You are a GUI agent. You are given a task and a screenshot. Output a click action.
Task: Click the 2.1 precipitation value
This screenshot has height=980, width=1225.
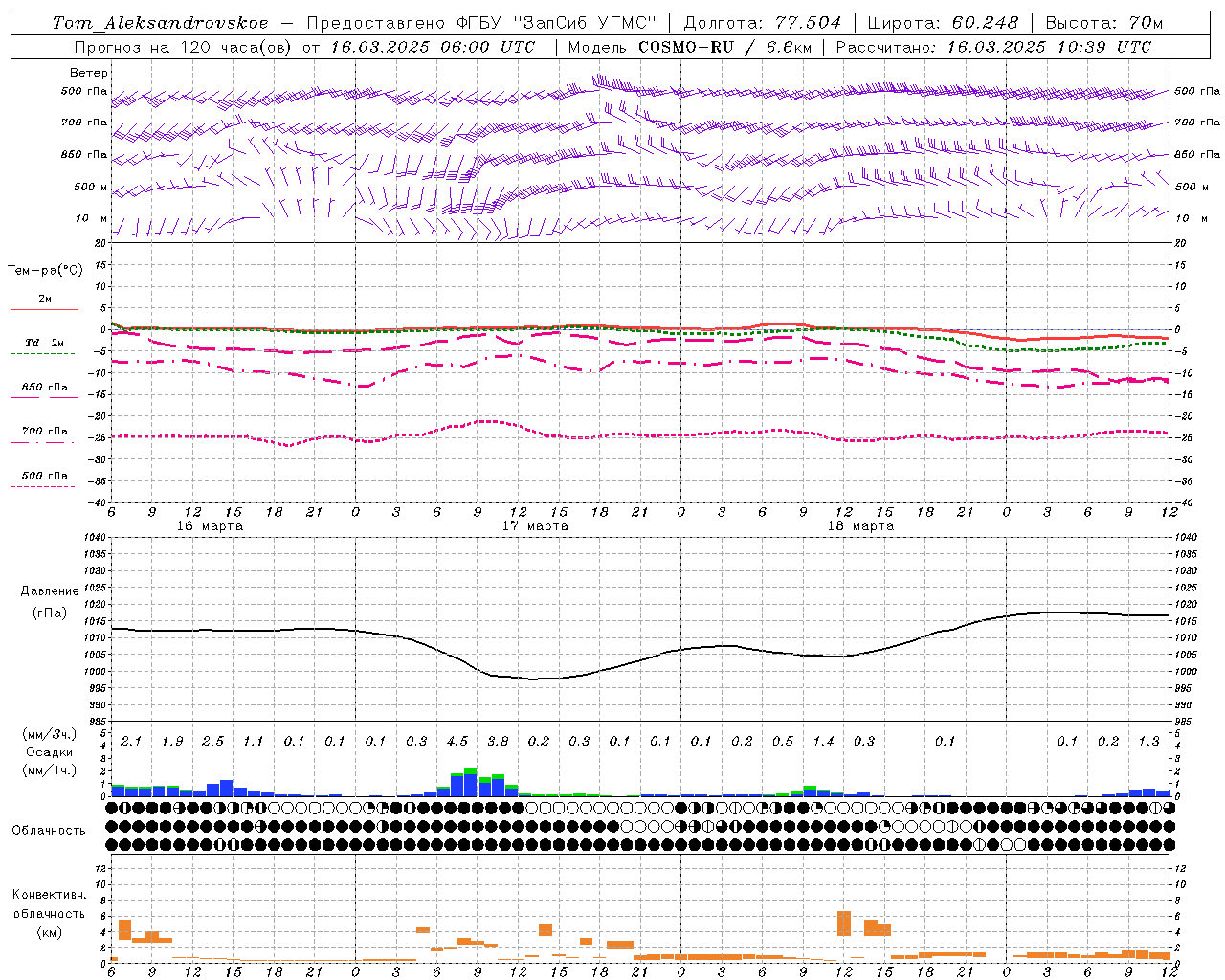131,741
